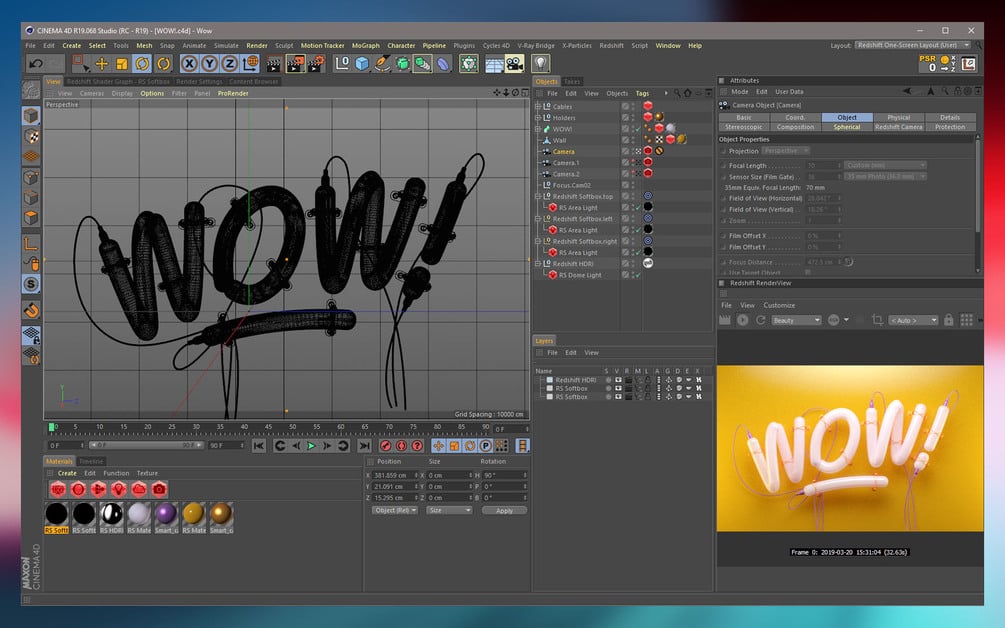
Task: Open the Beauty AOV dropdown in RenderView
Action: 795,320
